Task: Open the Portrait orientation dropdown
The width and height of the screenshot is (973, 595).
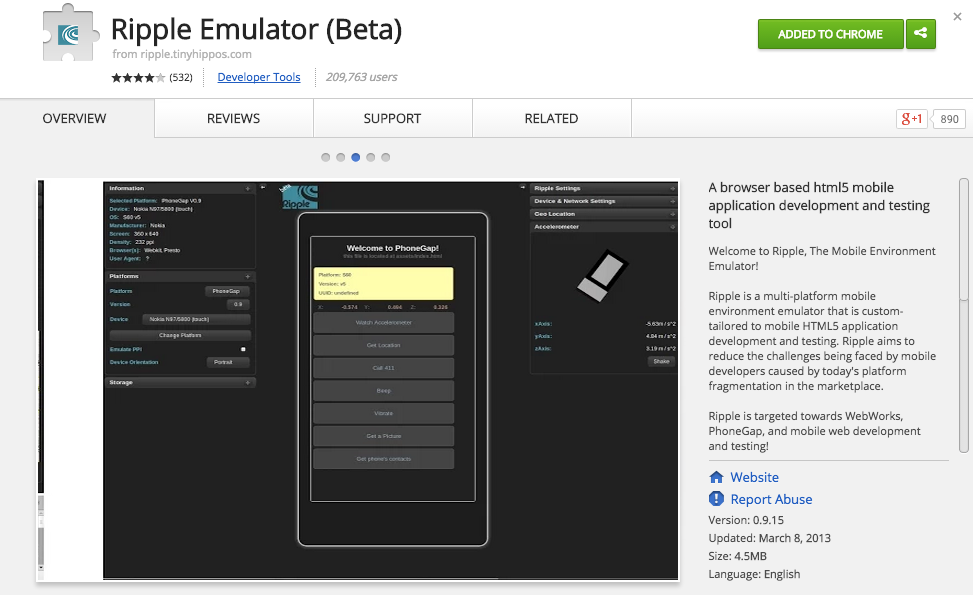Action: click(x=228, y=362)
